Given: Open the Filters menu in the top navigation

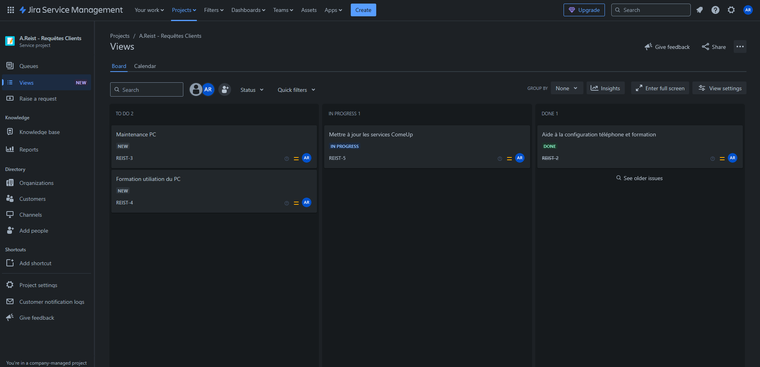Looking at the screenshot, I should point(214,10).
